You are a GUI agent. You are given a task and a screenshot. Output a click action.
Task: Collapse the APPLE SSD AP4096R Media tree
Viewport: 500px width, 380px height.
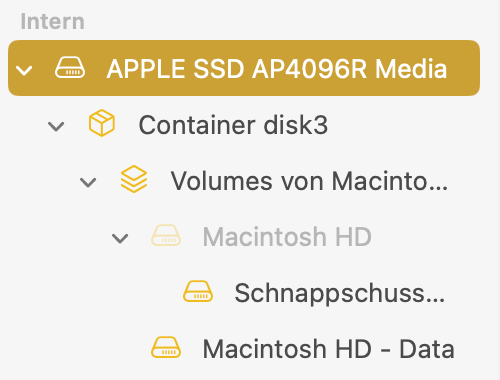tap(24, 70)
